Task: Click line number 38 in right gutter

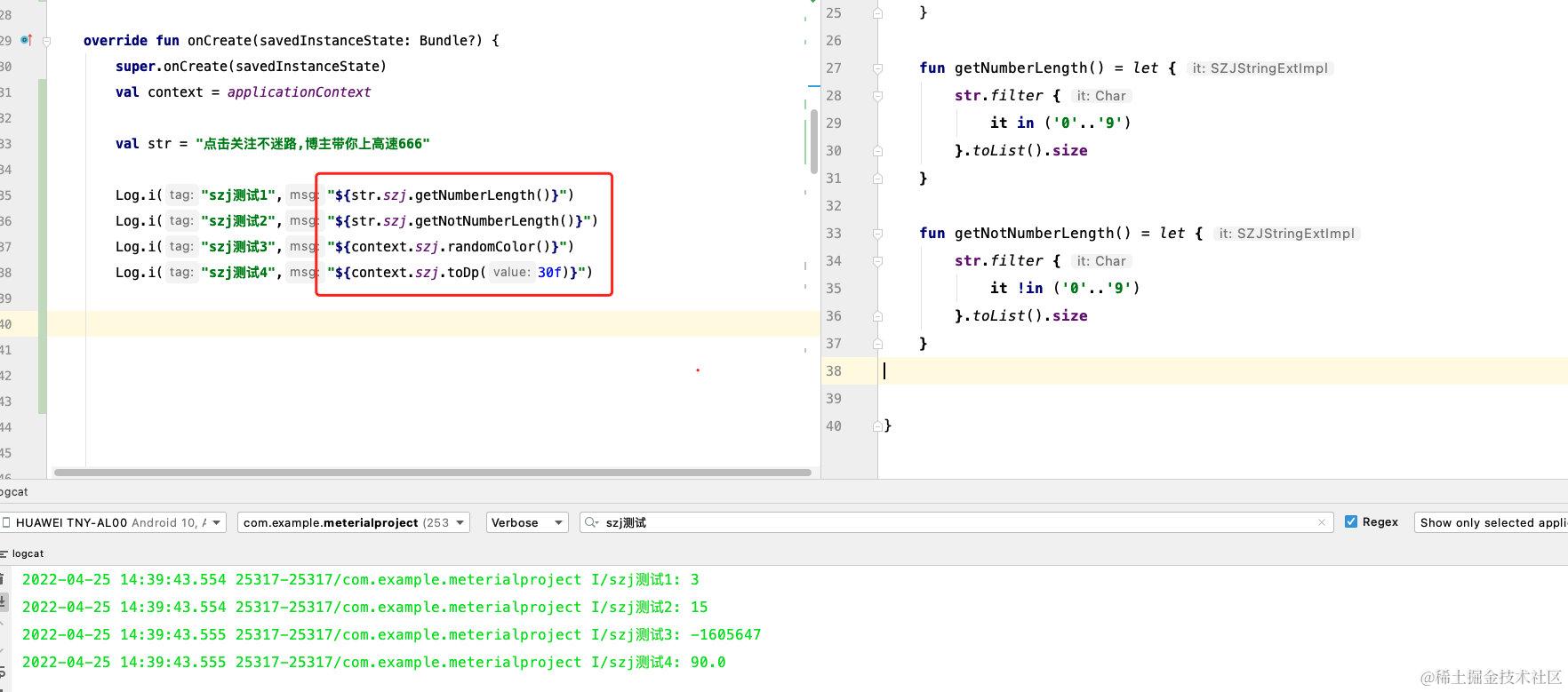Action: pos(833,370)
